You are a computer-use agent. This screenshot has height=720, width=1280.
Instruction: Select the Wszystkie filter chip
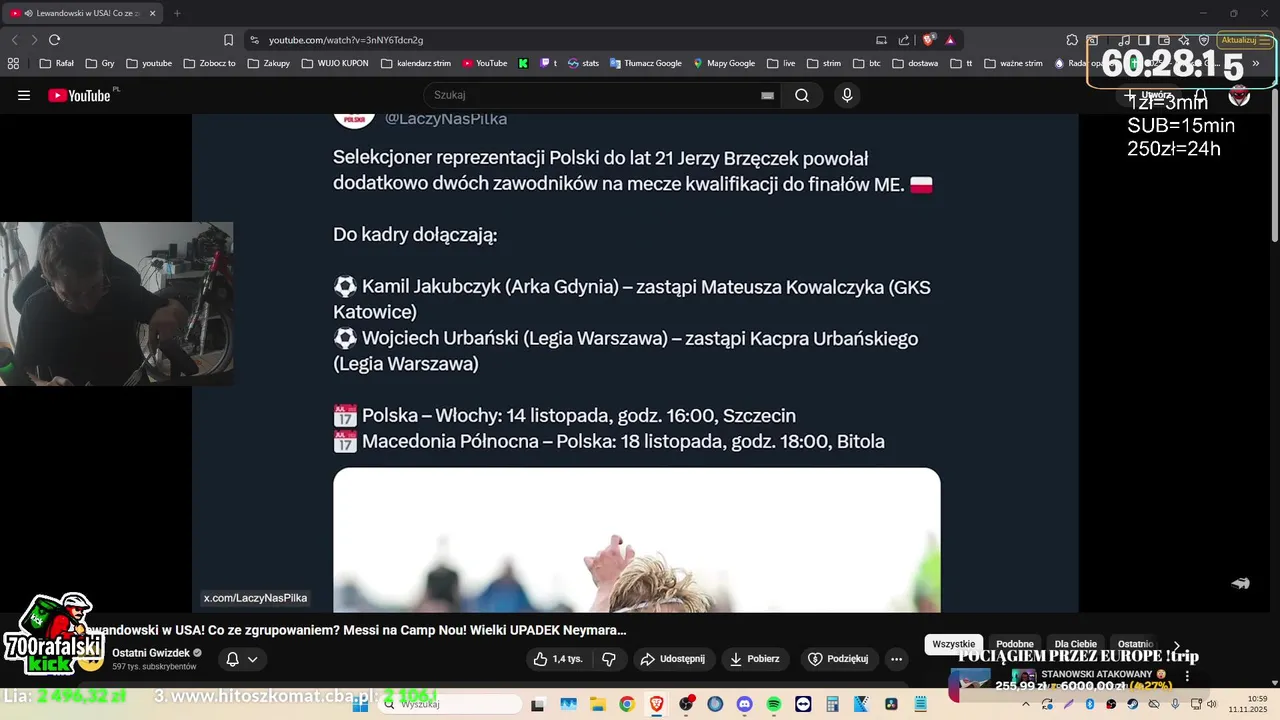coord(953,644)
